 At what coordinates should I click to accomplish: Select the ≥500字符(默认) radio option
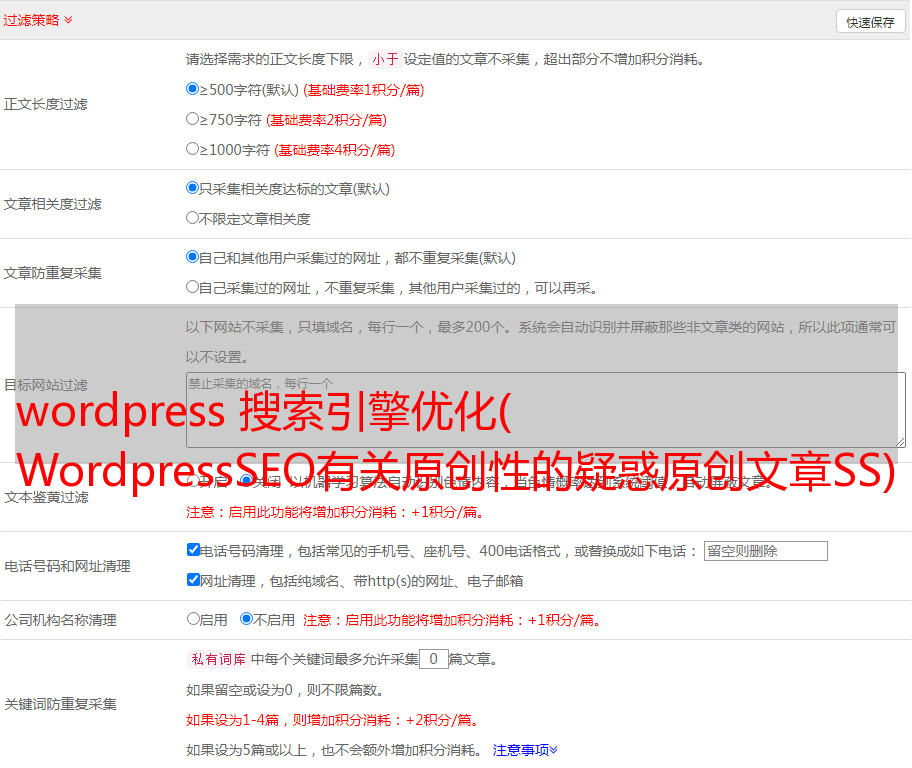pos(193,89)
